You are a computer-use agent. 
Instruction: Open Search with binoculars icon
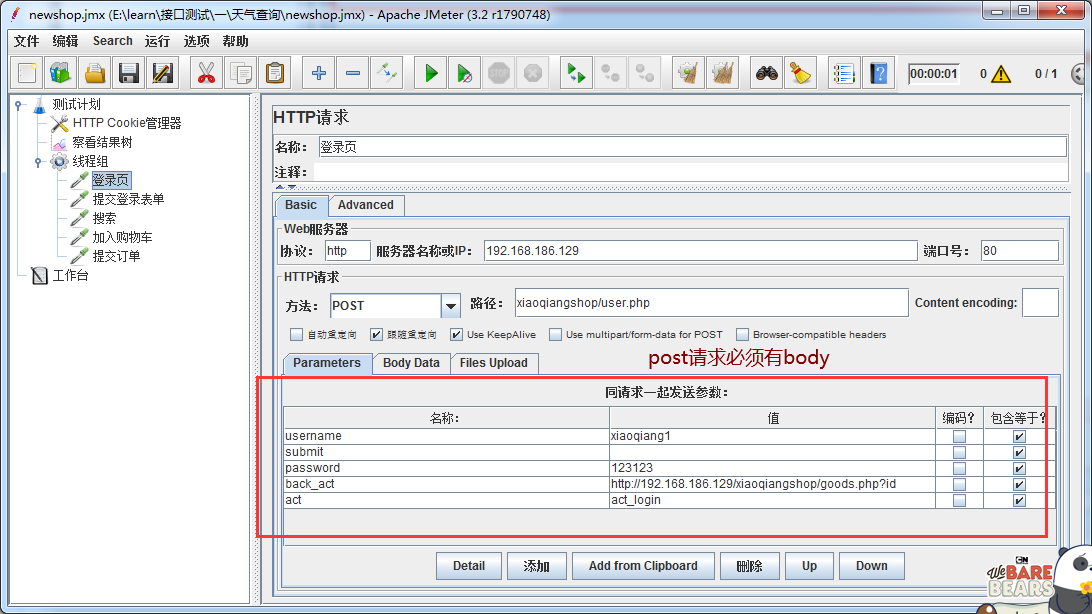[x=767, y=73]
